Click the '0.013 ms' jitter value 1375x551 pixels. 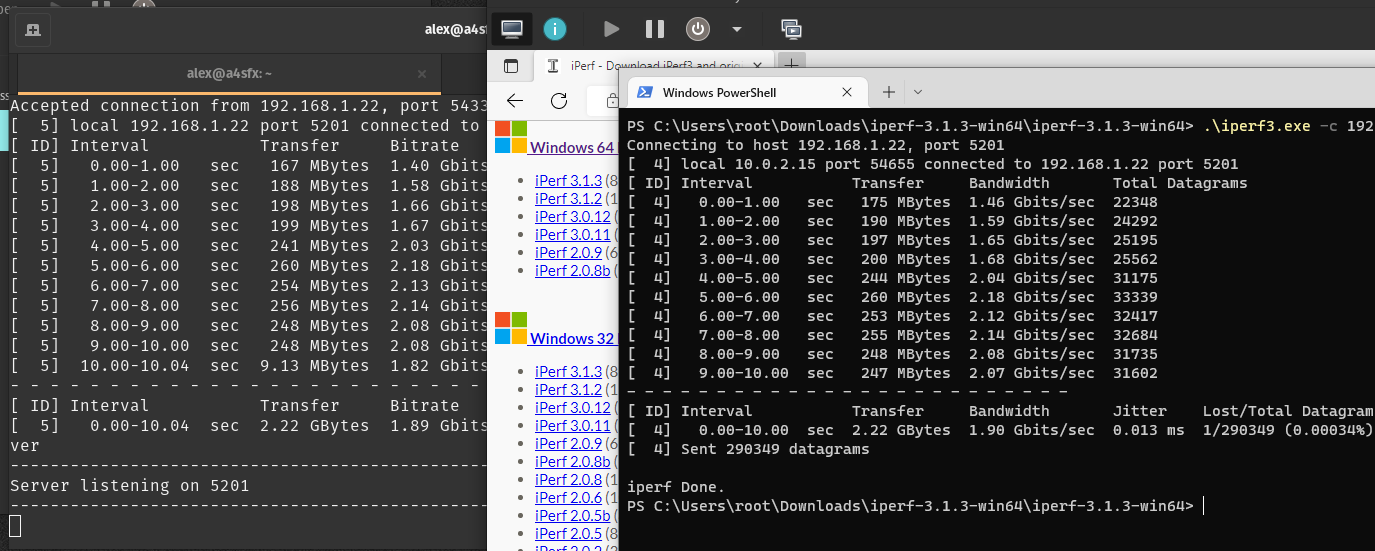click(x=1148, y=430)
